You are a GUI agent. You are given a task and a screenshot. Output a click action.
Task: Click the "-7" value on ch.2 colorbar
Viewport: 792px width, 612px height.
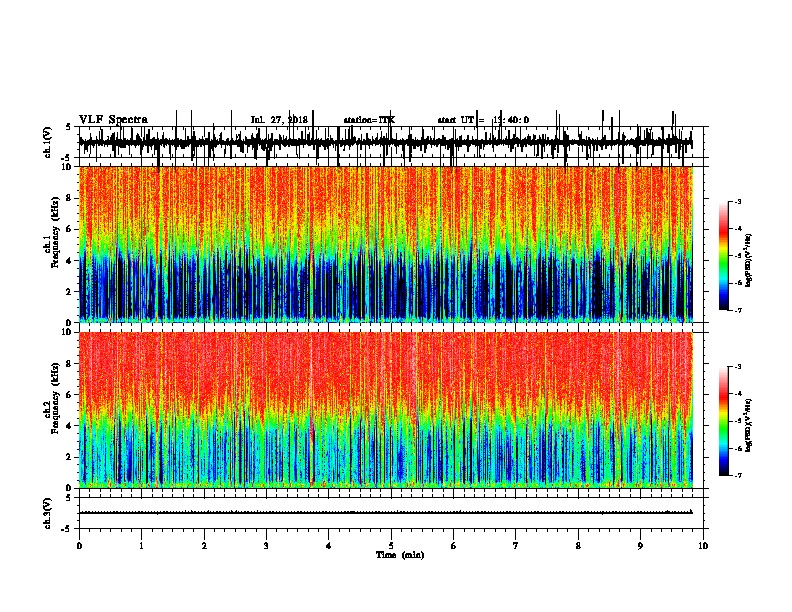pos(737,476)
